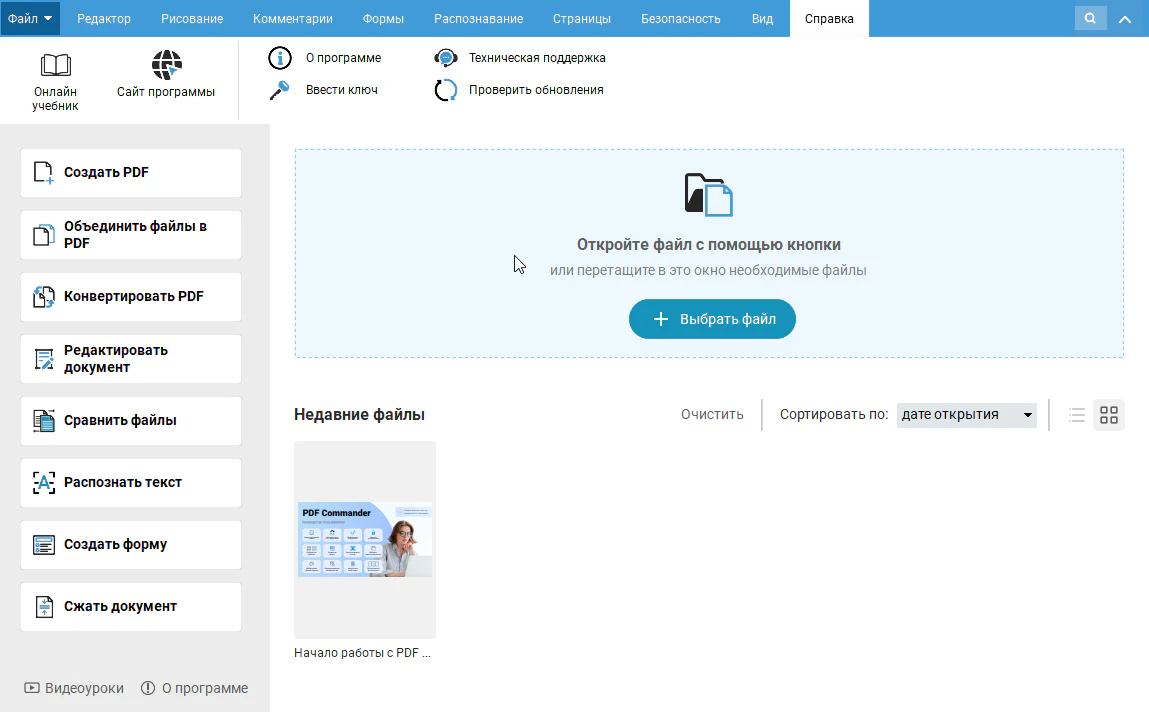The image size is (1149, 712).
Task: Collapse the ribbon with chevron arrow
Action: (1125, 18)
